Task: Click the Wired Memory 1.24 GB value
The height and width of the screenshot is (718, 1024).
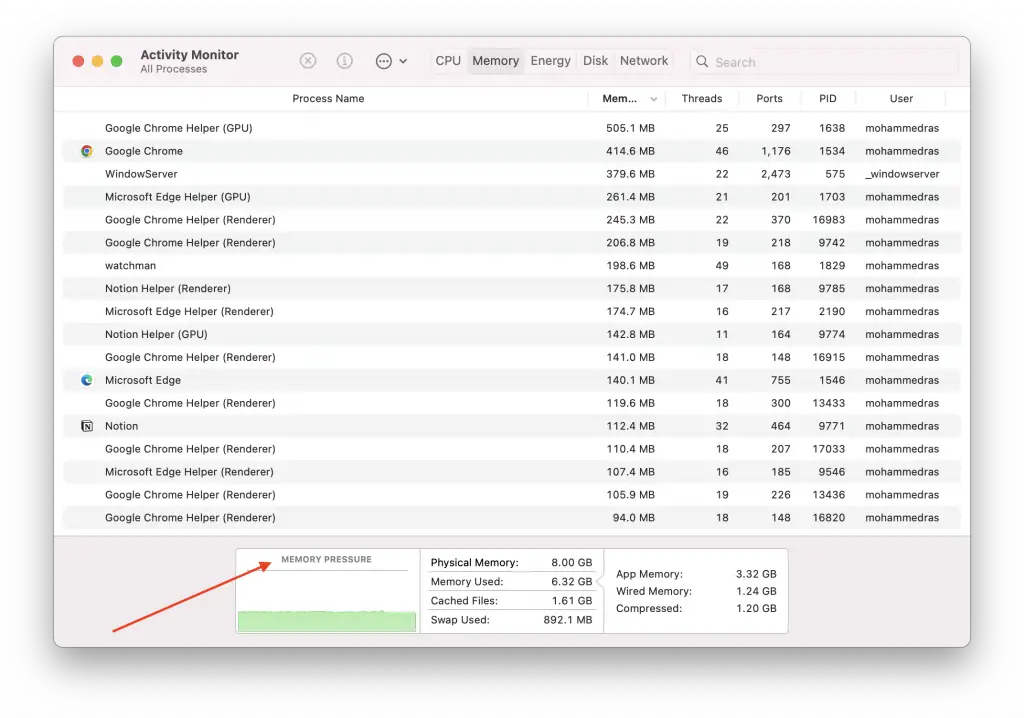Action: pos(756,591)
